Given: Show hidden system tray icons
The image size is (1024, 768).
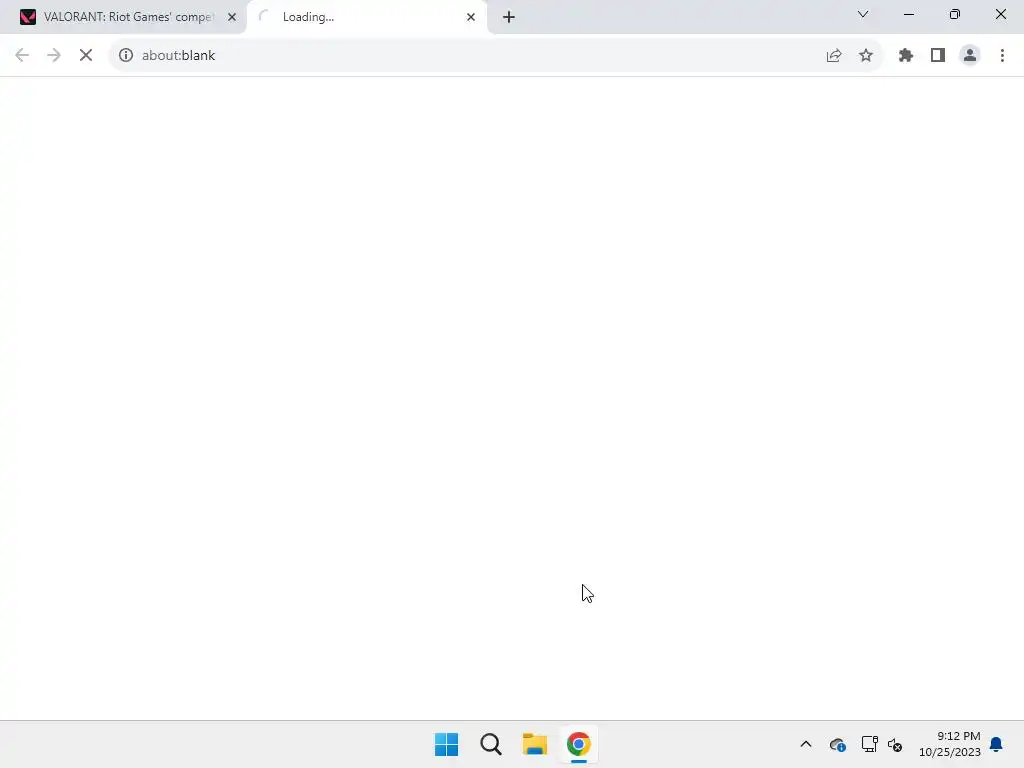Looking at the screenshot, I should [806, 744].
